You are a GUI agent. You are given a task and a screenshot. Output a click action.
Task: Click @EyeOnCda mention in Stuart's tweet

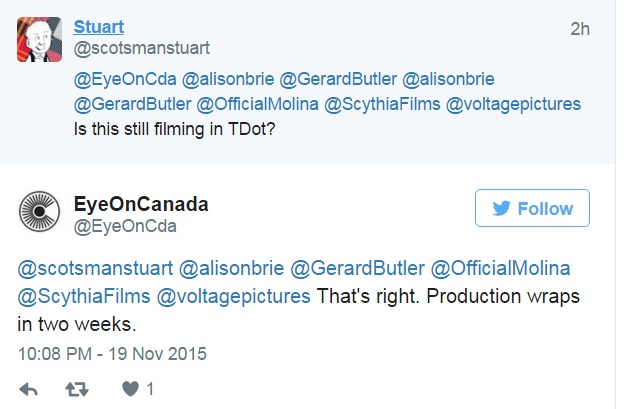tap(122, 78)
